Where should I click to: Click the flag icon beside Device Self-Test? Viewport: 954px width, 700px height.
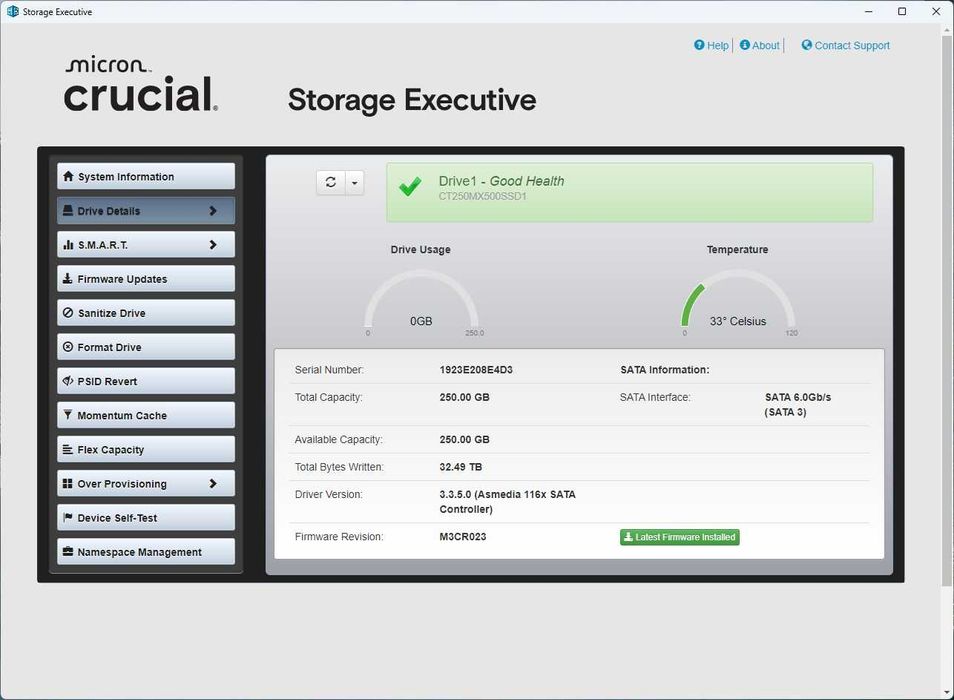pyautogui.click(x=68, y=518)
